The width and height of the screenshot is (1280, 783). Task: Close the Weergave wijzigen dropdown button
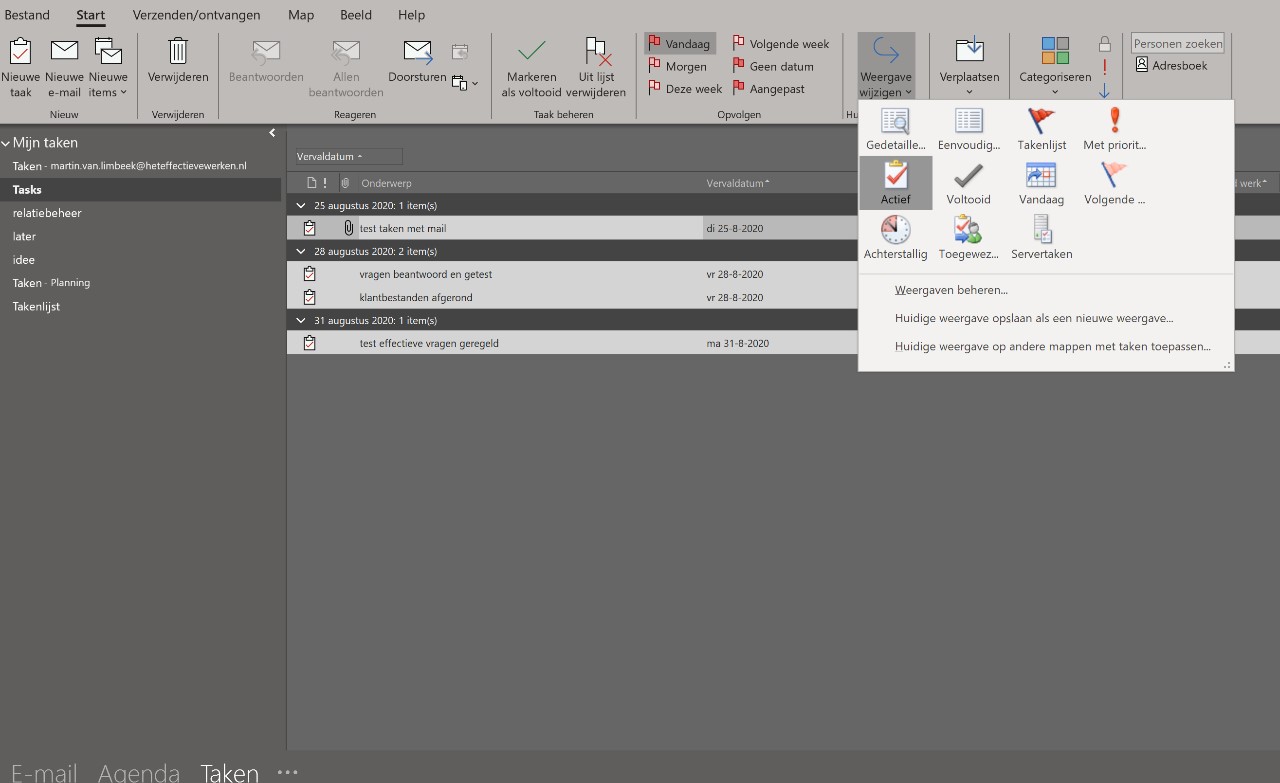(x=886, y=68)
